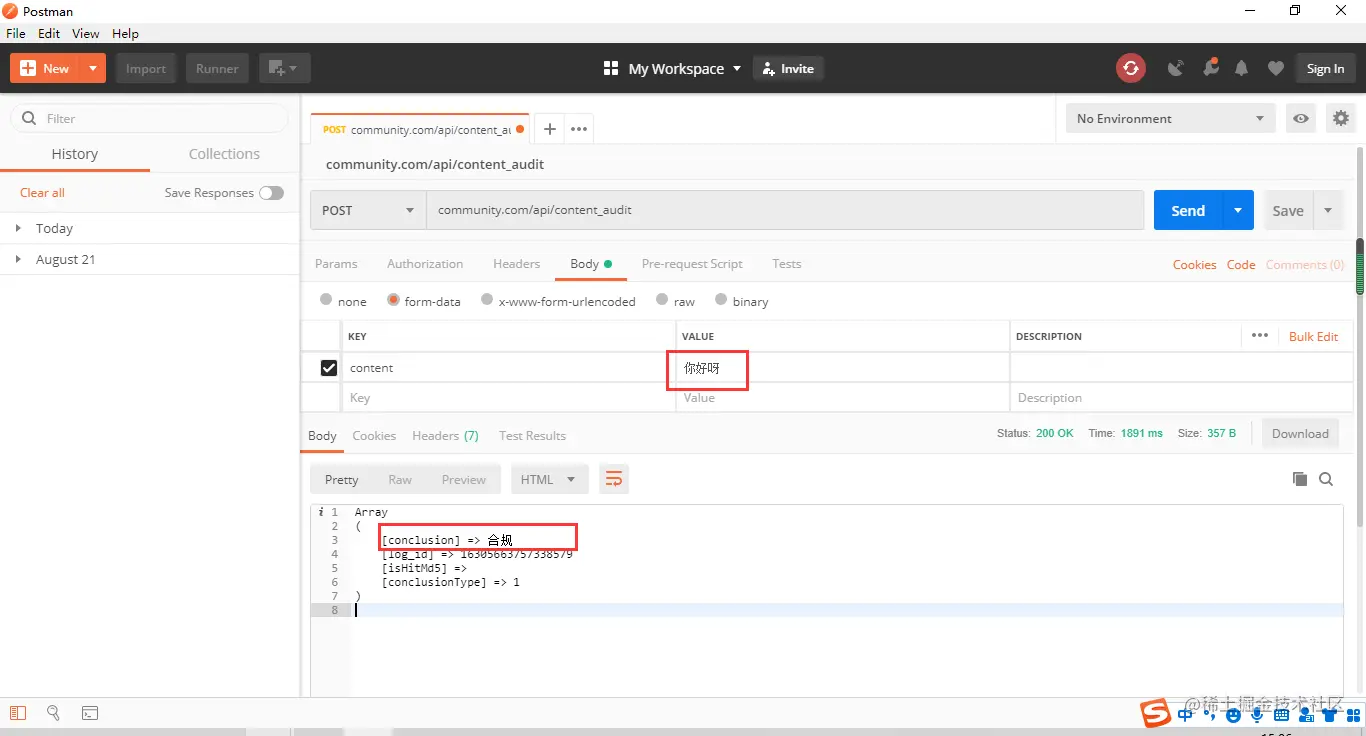Open the wrench settings icon in header

click(1210, 68)
